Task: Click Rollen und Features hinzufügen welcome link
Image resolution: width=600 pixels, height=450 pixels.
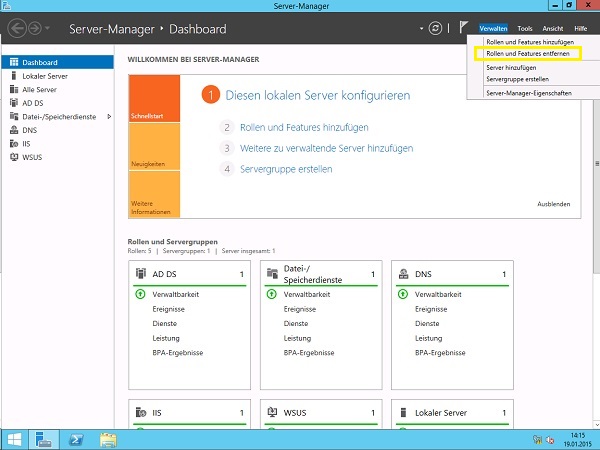Action: pyautogui.click(x=304, y=127)
